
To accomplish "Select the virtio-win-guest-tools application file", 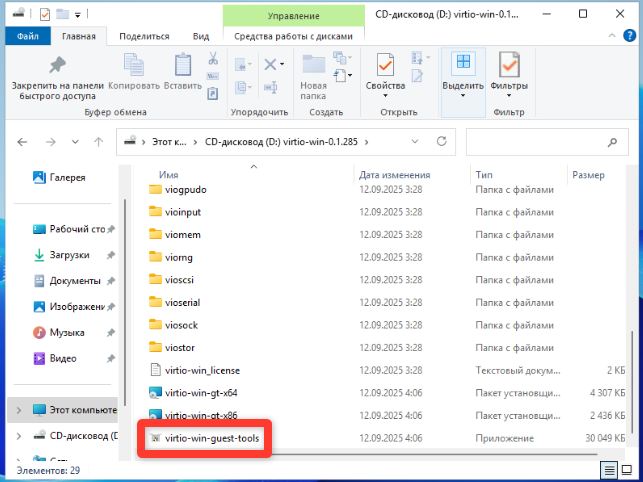I will tap(211, 438).
